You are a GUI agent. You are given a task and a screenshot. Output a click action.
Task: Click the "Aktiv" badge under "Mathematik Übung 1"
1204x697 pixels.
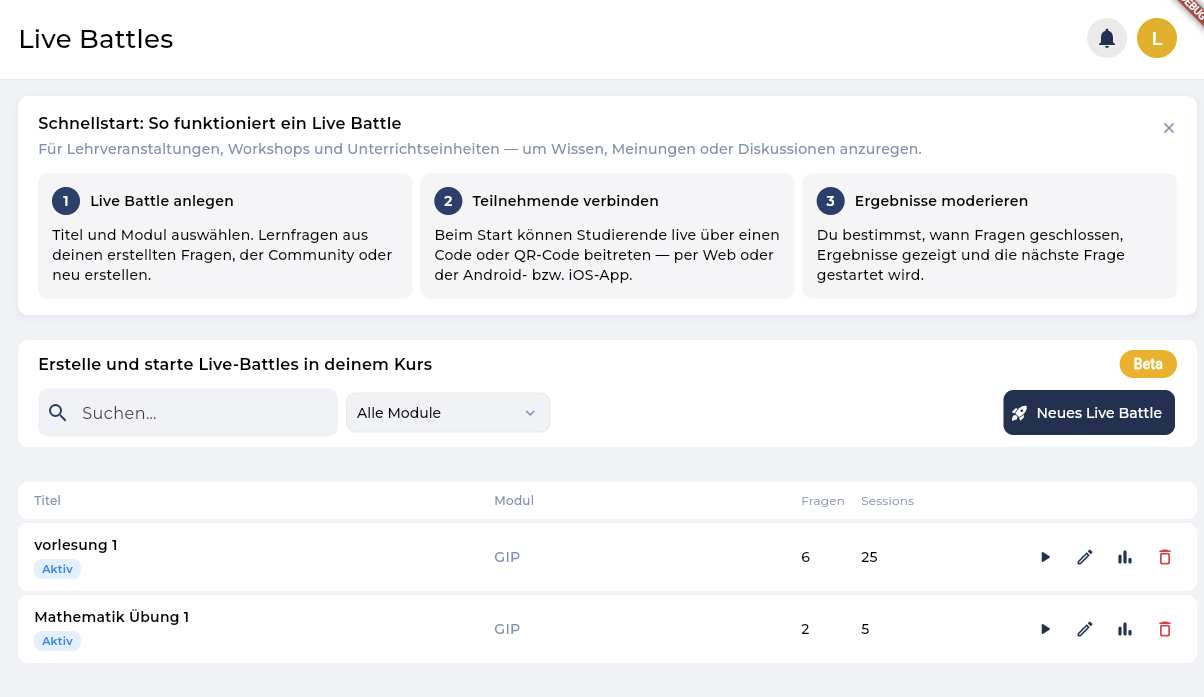point(57,641)
